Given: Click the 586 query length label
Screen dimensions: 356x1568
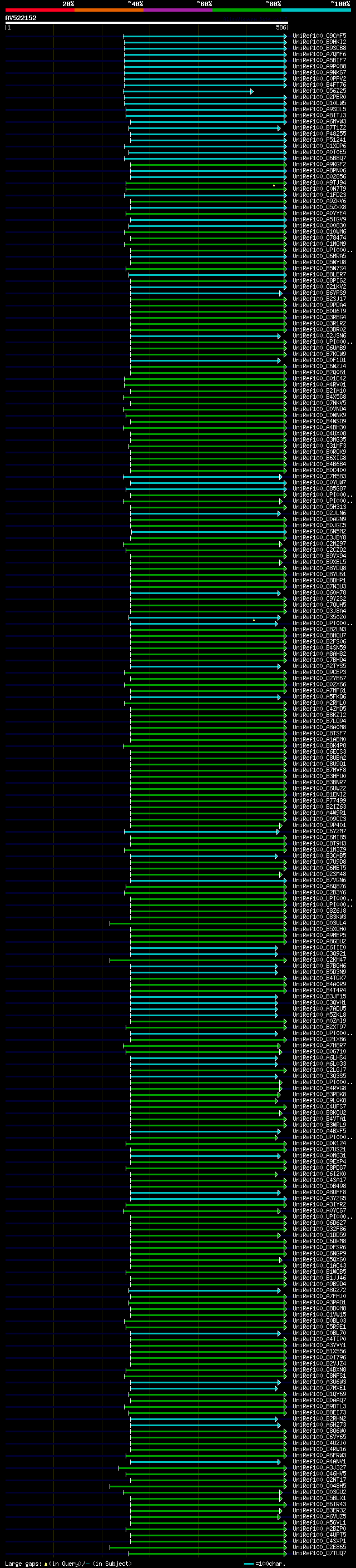Looking at the screenshot, I should pos(280,27).
